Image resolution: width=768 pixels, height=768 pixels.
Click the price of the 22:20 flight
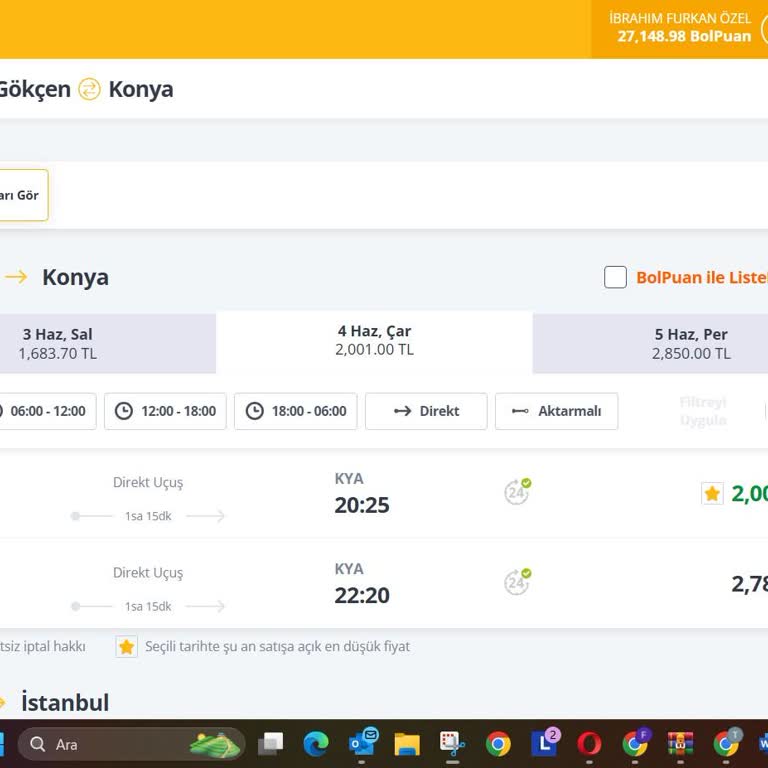point(749,584)
